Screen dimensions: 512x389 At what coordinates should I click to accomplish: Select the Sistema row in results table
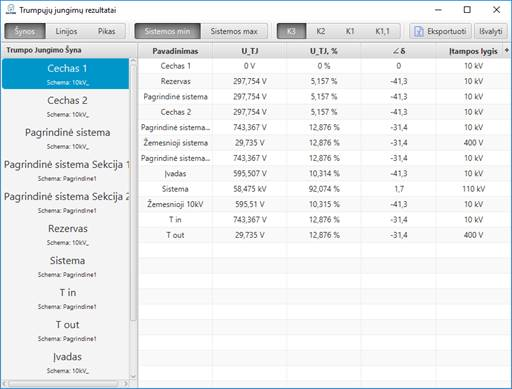tap(323, 189)
